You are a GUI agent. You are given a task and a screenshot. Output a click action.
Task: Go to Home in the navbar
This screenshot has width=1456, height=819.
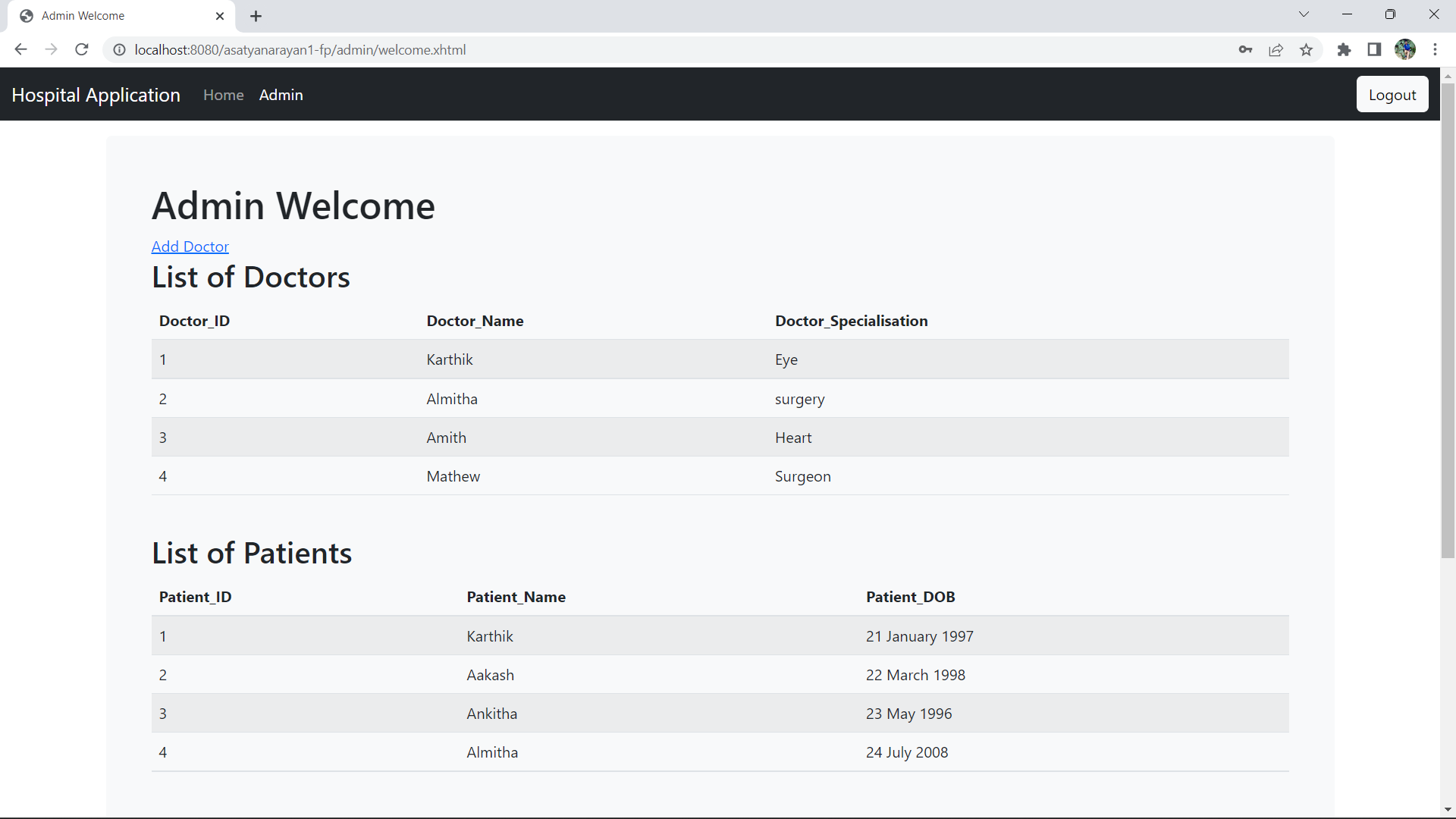point(224,95)
